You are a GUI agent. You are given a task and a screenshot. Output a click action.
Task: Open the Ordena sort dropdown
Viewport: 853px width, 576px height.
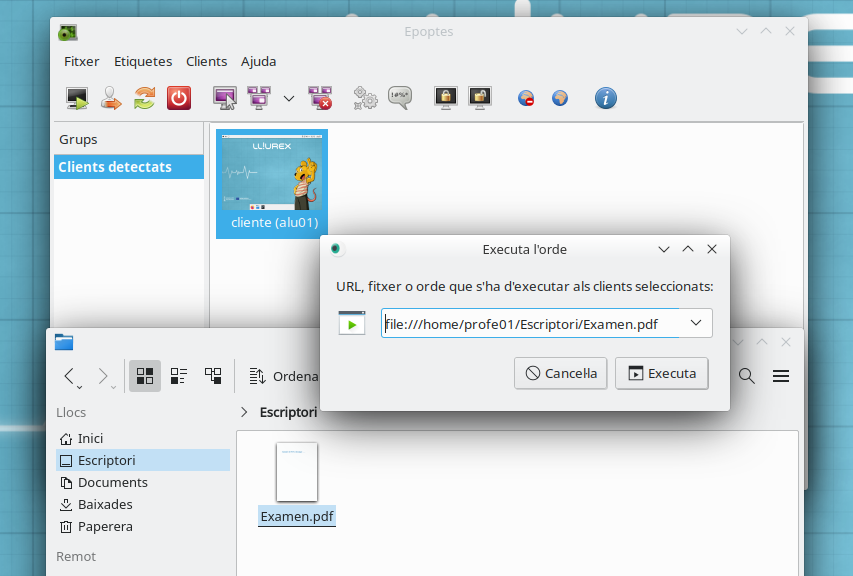[284, 376]
